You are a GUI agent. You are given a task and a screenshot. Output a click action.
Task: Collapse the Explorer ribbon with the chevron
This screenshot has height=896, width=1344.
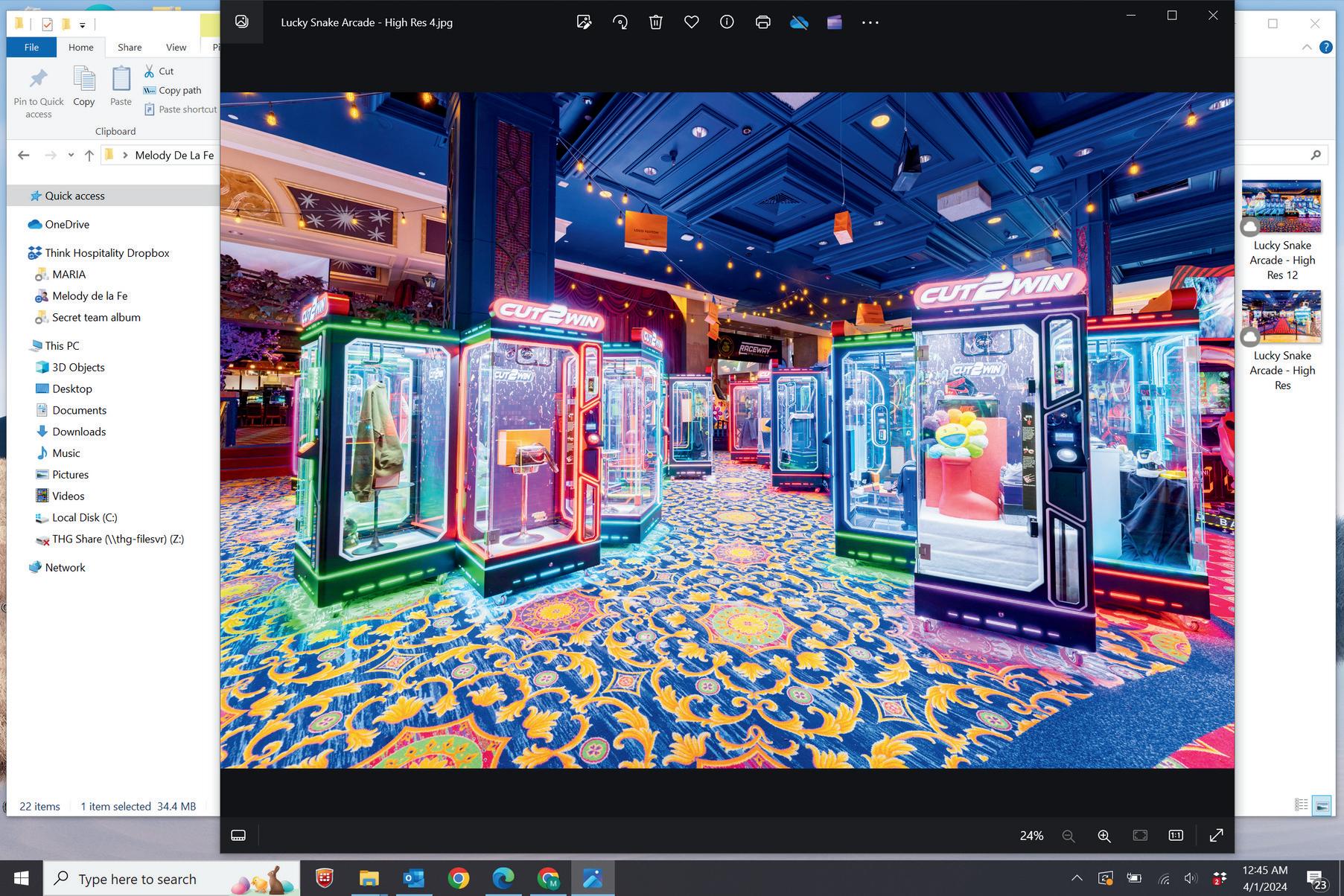click(1307, 47)
